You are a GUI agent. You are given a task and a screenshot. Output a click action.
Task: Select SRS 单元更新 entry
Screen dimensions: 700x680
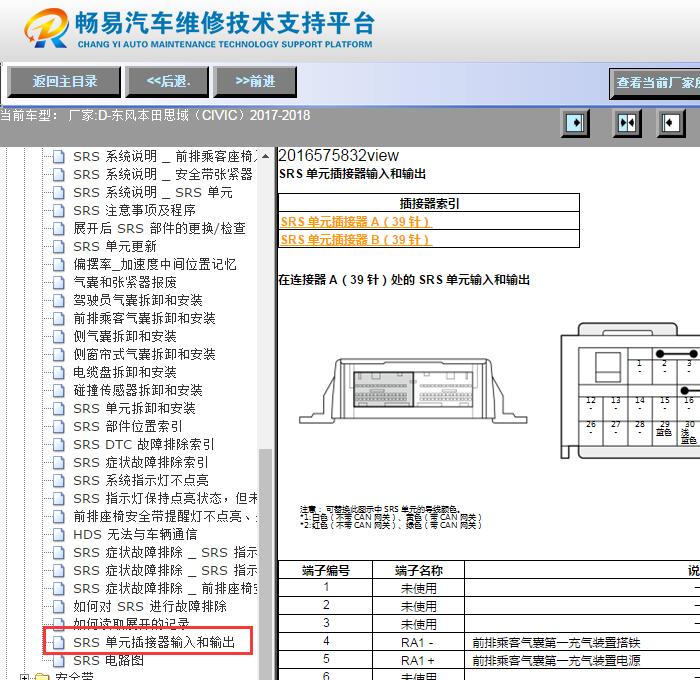(x=115, y=246)
